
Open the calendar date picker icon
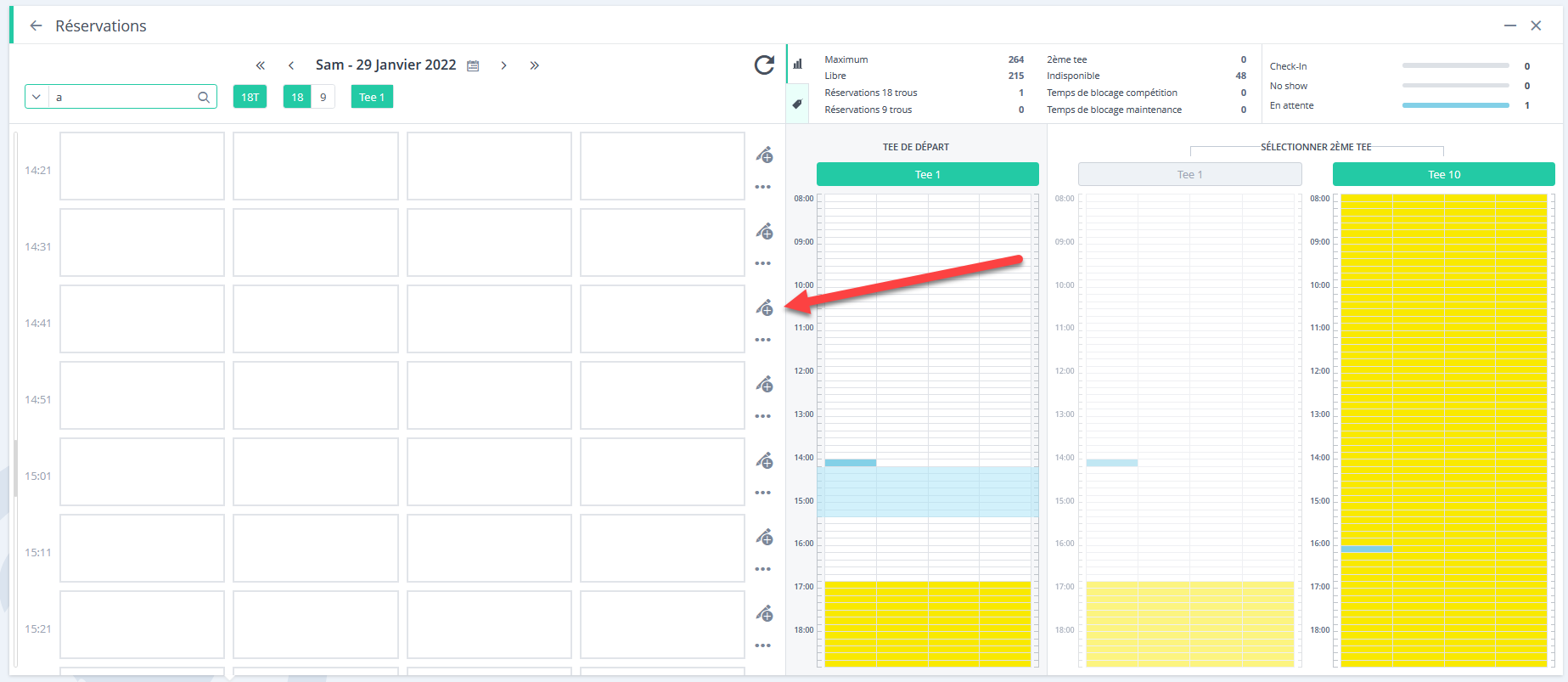pos(474,65)
